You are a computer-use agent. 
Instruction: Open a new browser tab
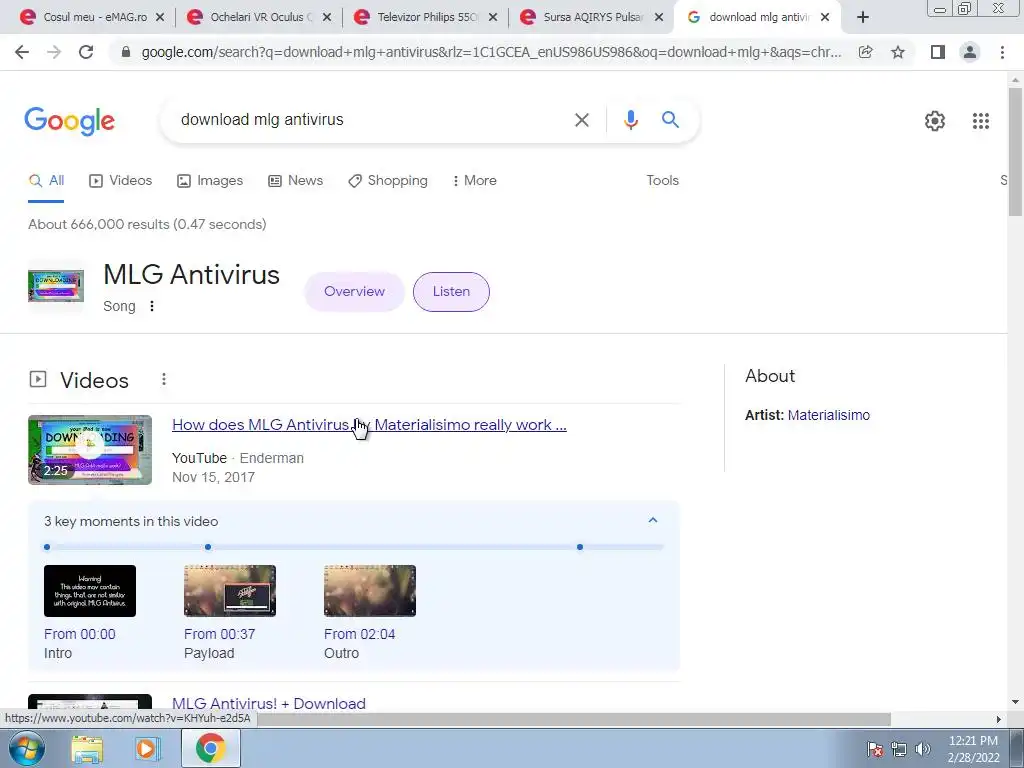pyautogui.click(x=863, y=18)
